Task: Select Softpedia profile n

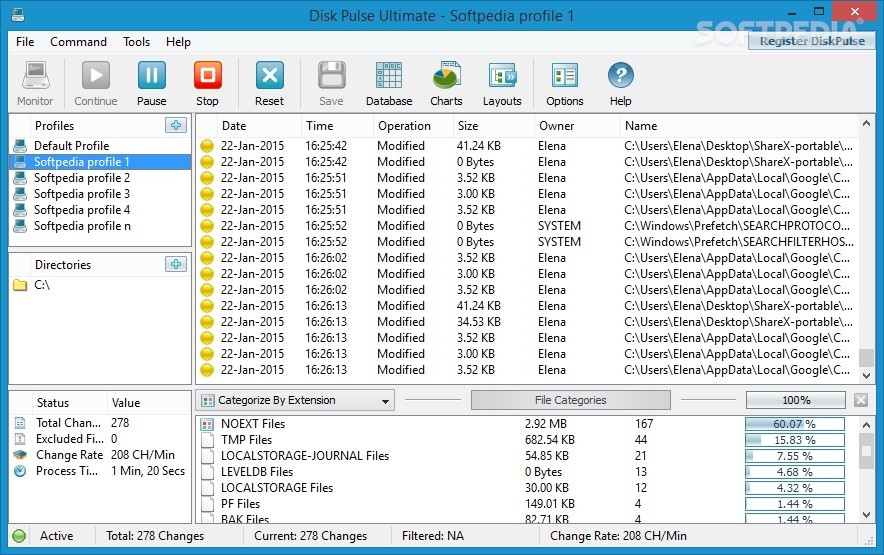Action: (x=100, y=226)
